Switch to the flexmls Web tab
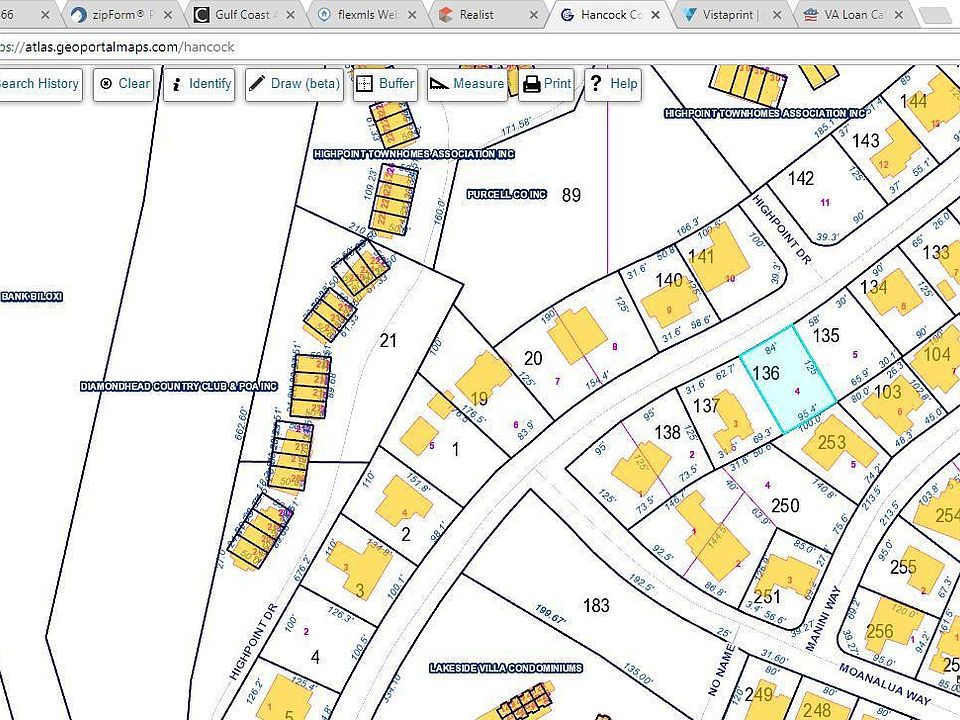 tap(366, 15)
